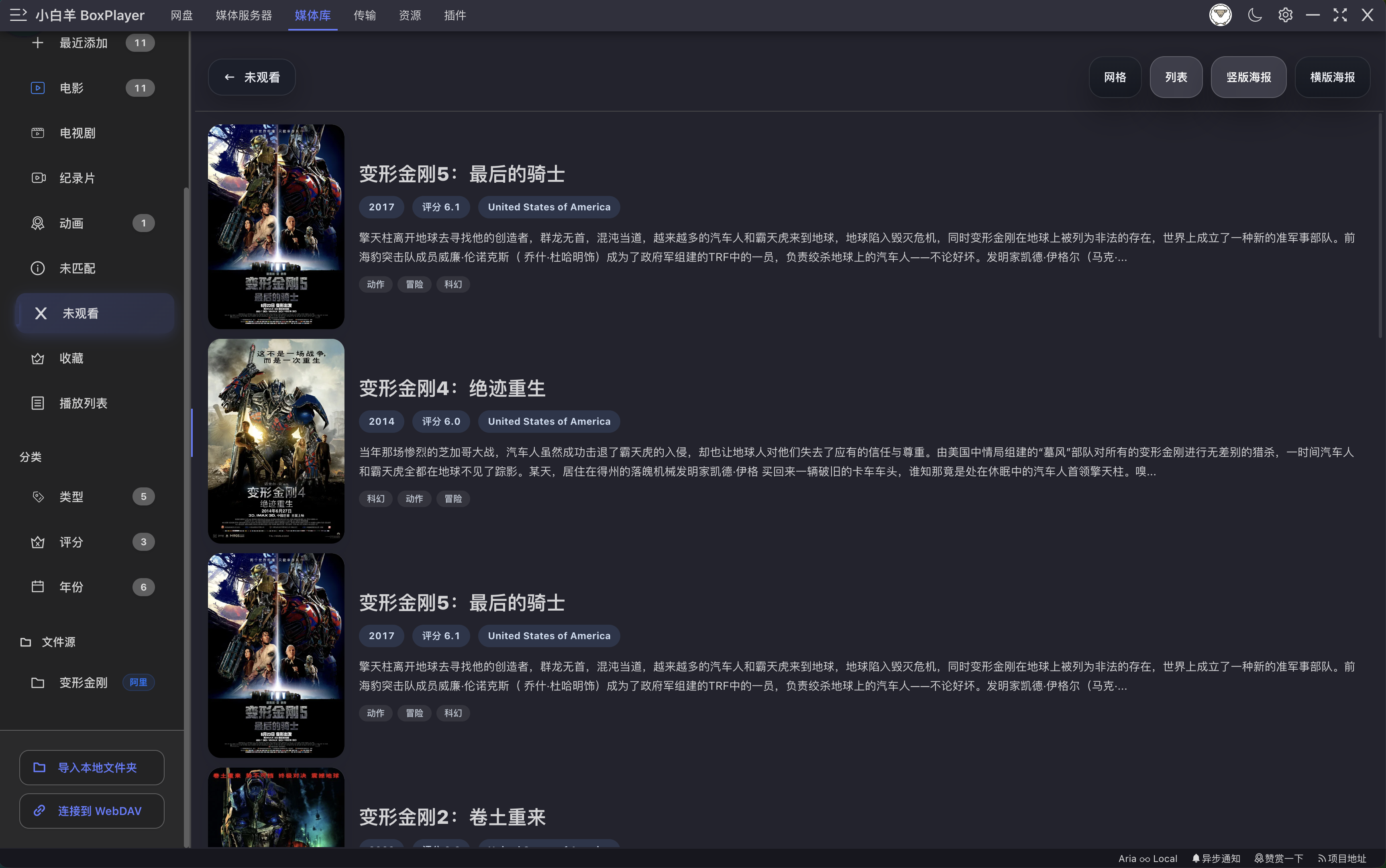
Task: Click the 科幻 genre tag under 变形金刚4
Action: pyautogui.click(x=375, y=499)
